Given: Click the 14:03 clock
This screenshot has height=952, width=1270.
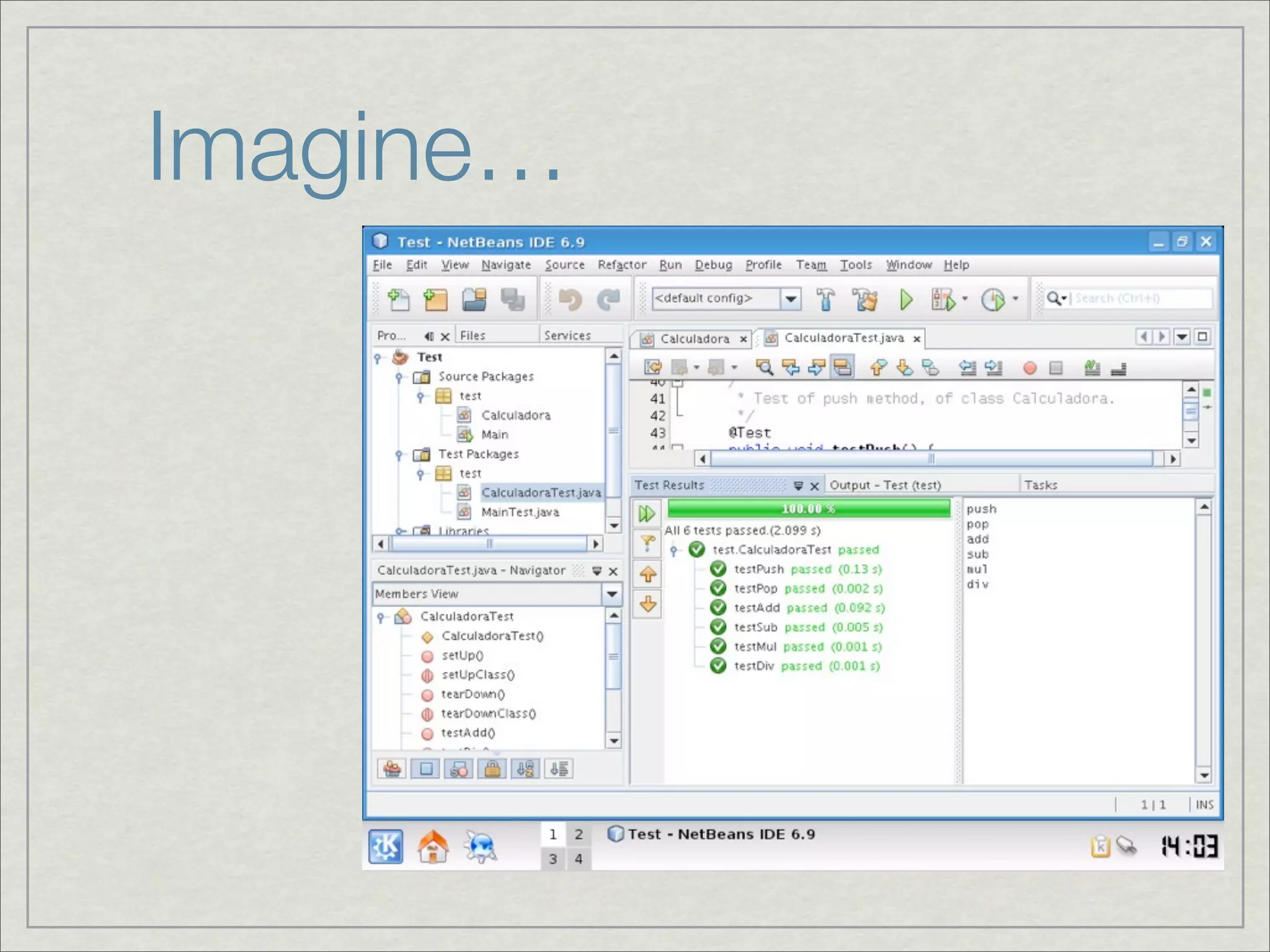Looking at the screenshot, I should point(1189,846).
